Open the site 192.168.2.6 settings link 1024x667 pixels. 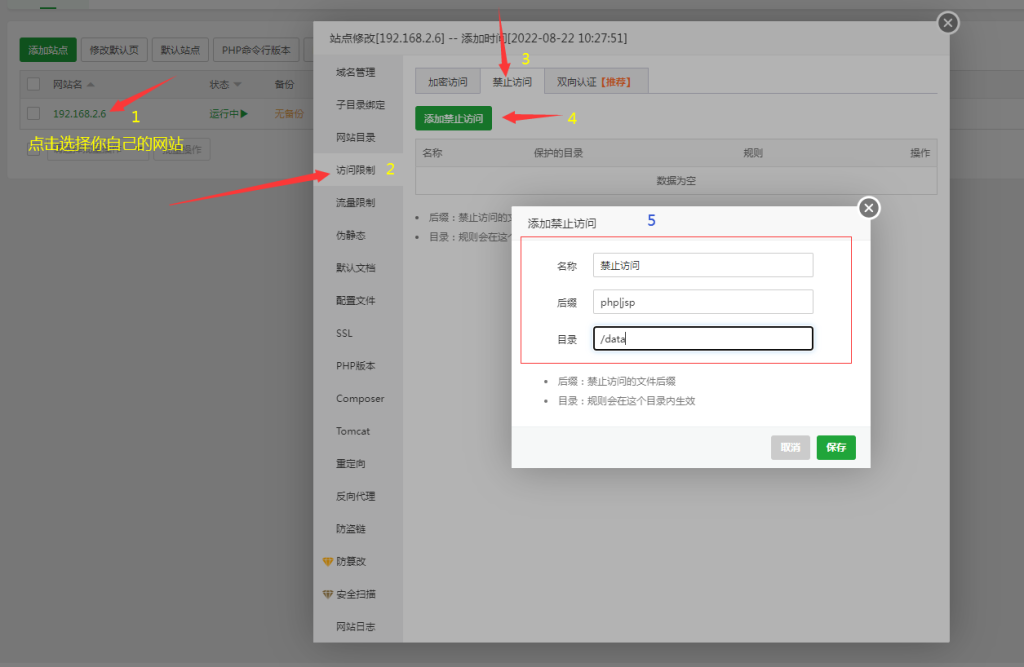pyautogui.click(x=78, y=114)
